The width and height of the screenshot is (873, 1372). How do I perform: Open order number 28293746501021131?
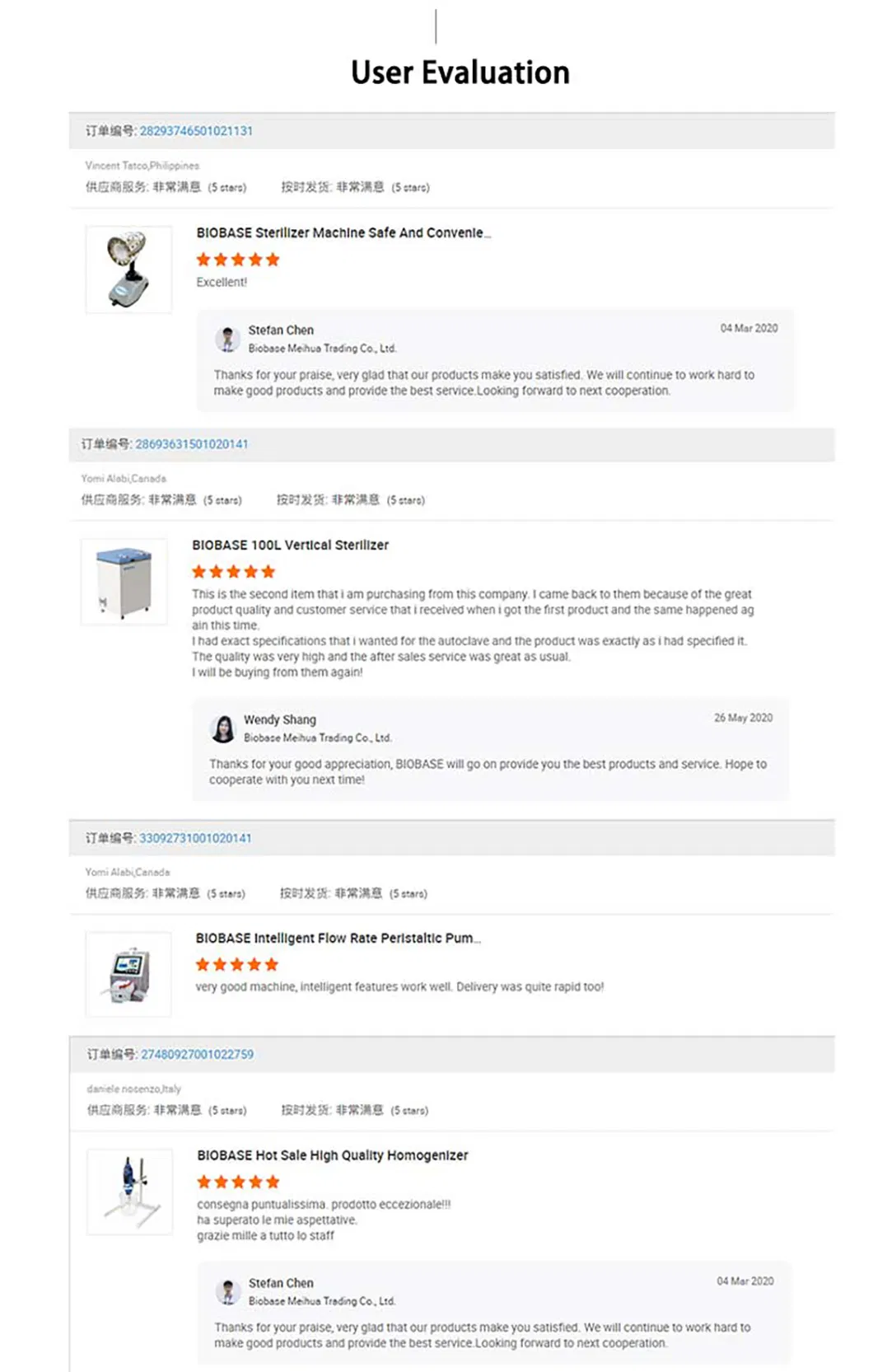(196, 131)
